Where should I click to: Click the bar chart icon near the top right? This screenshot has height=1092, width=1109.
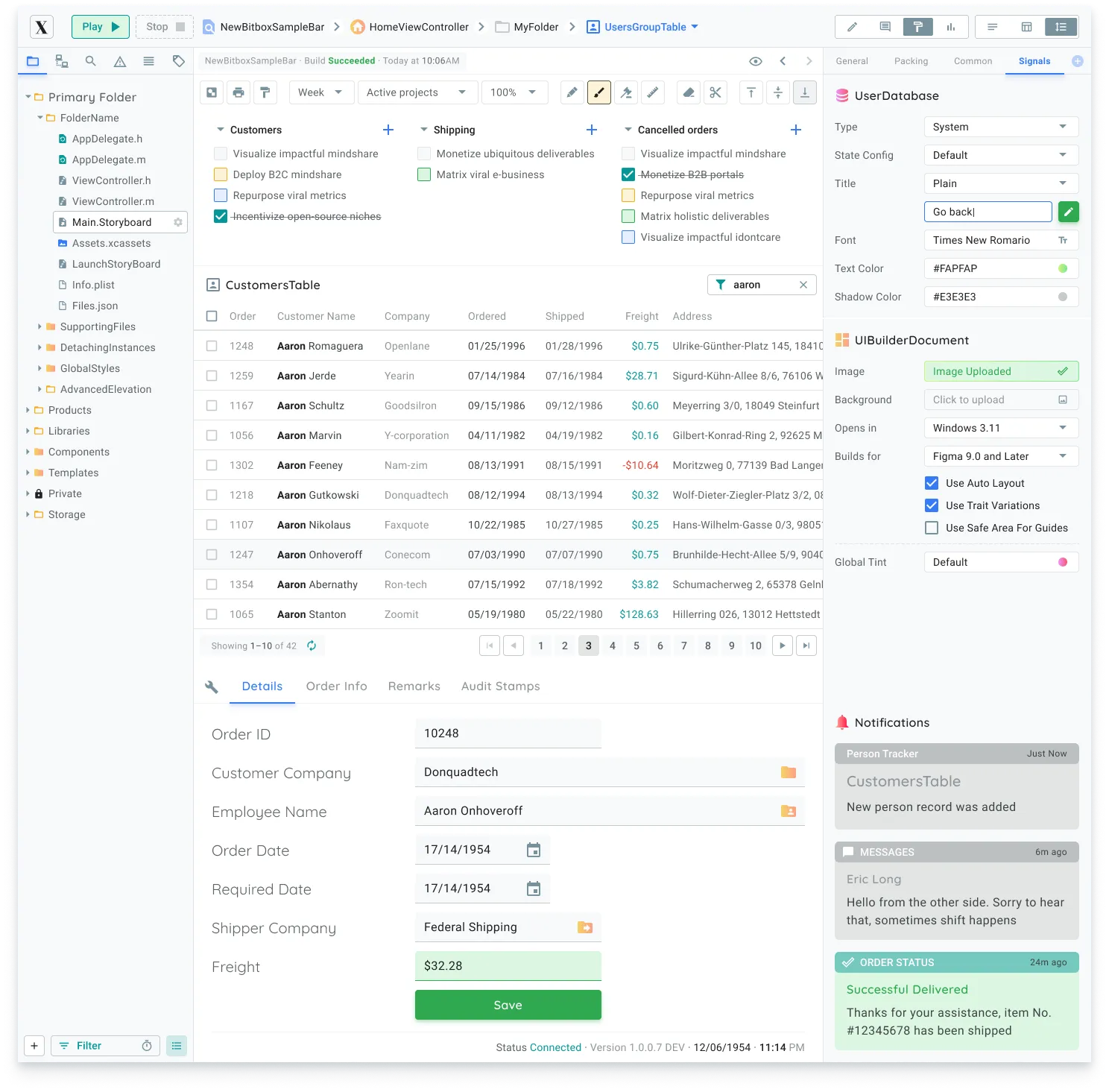coord(950,26)
